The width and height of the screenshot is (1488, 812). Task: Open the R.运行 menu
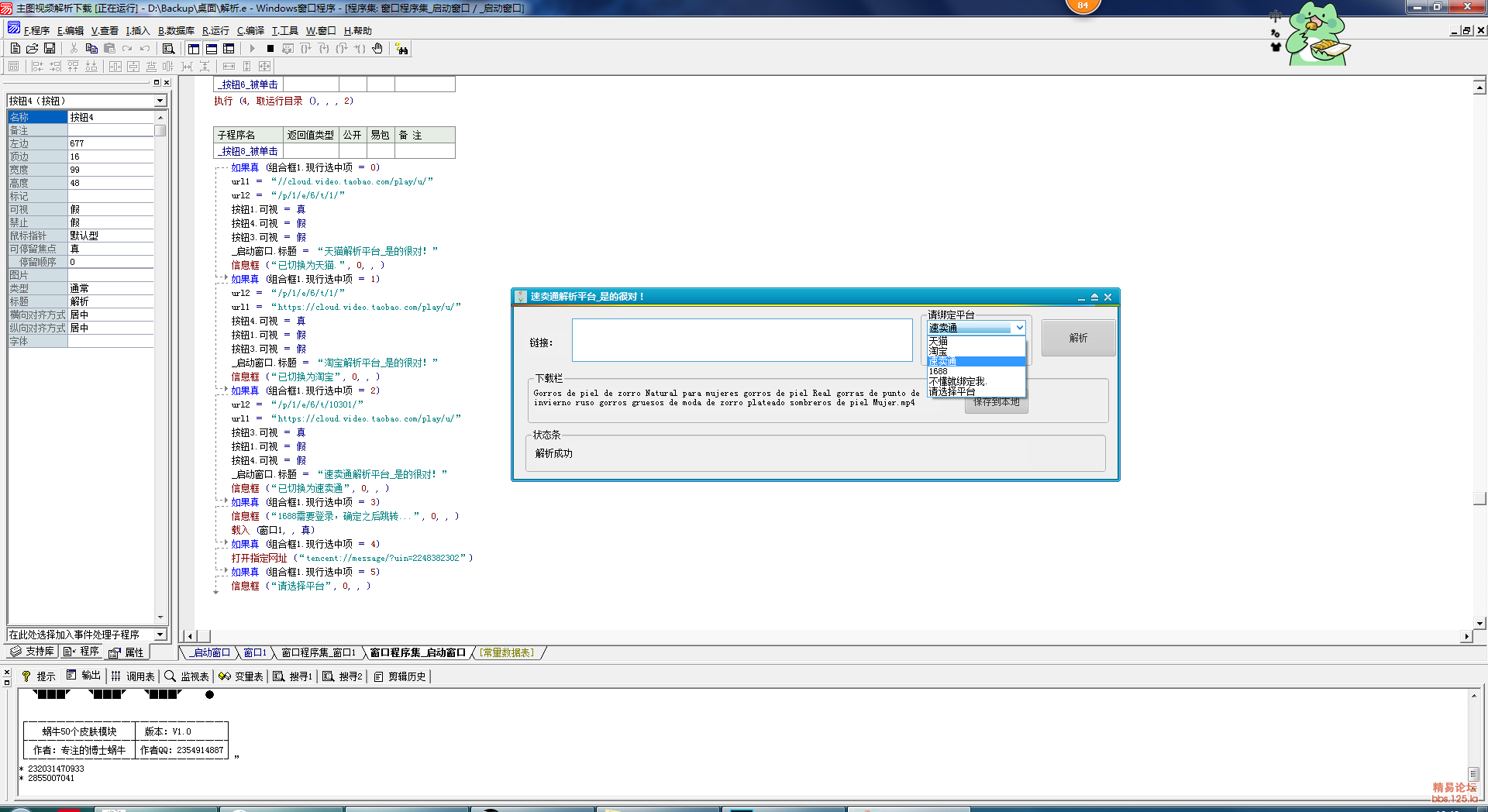[215, 31]
